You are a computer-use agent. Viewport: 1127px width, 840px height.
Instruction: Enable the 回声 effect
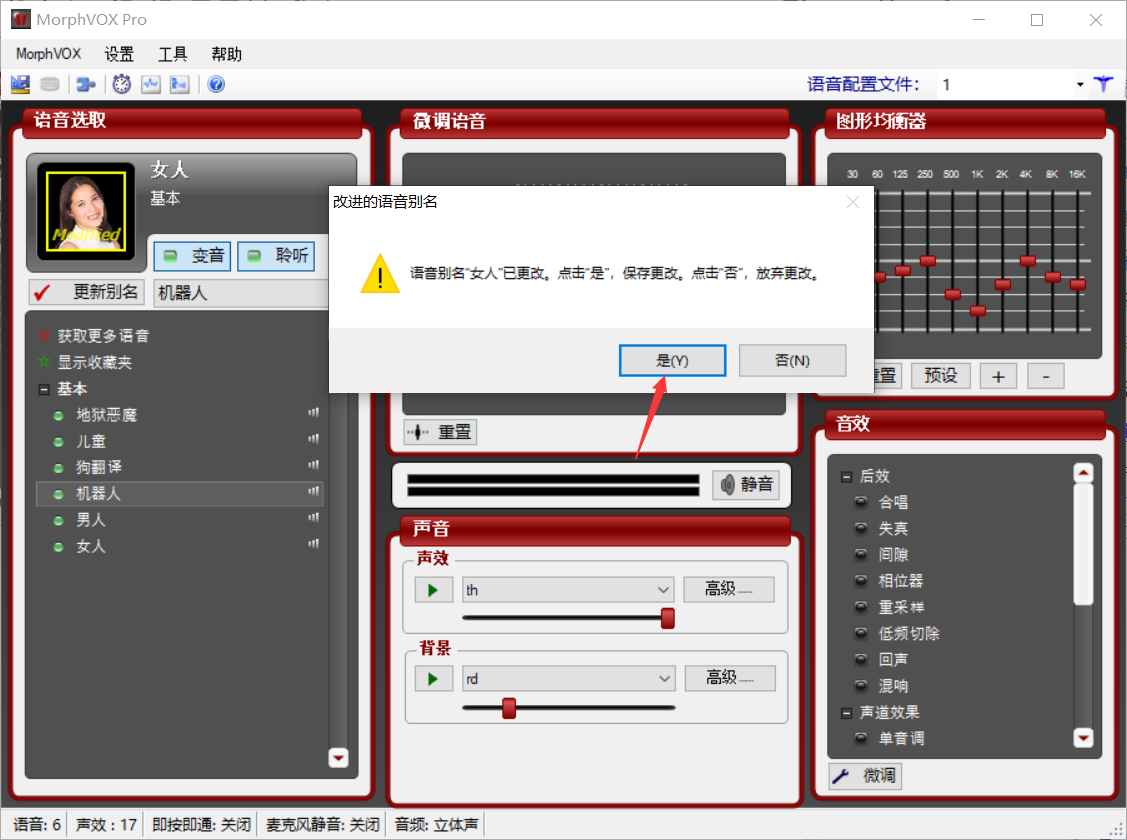[861, 659]
